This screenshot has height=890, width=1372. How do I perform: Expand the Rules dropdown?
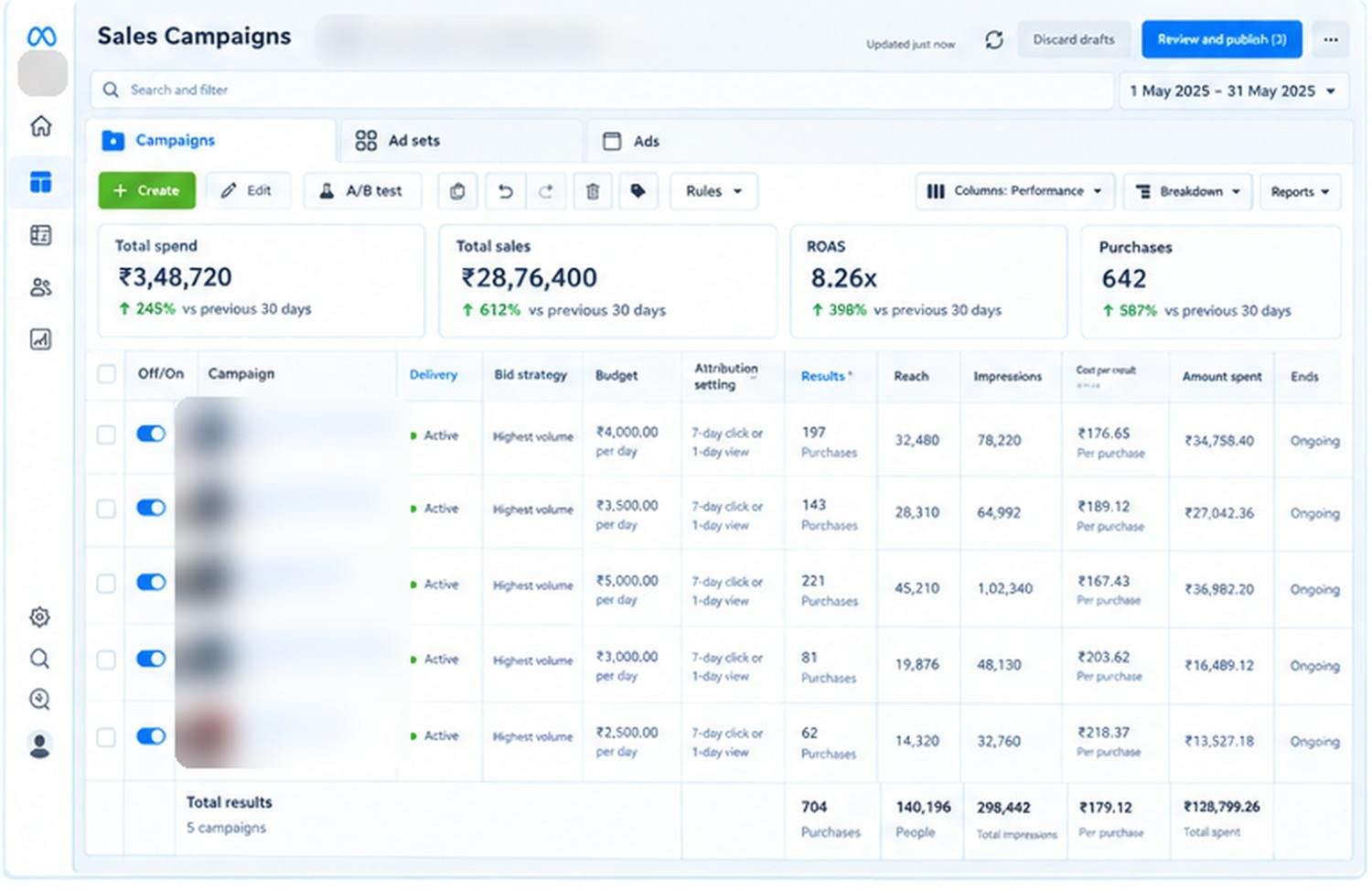pos(713,191)
